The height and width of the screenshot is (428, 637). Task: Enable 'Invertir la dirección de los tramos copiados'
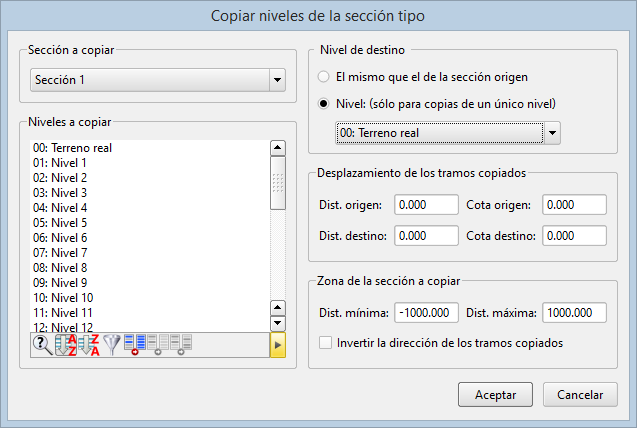441,343
